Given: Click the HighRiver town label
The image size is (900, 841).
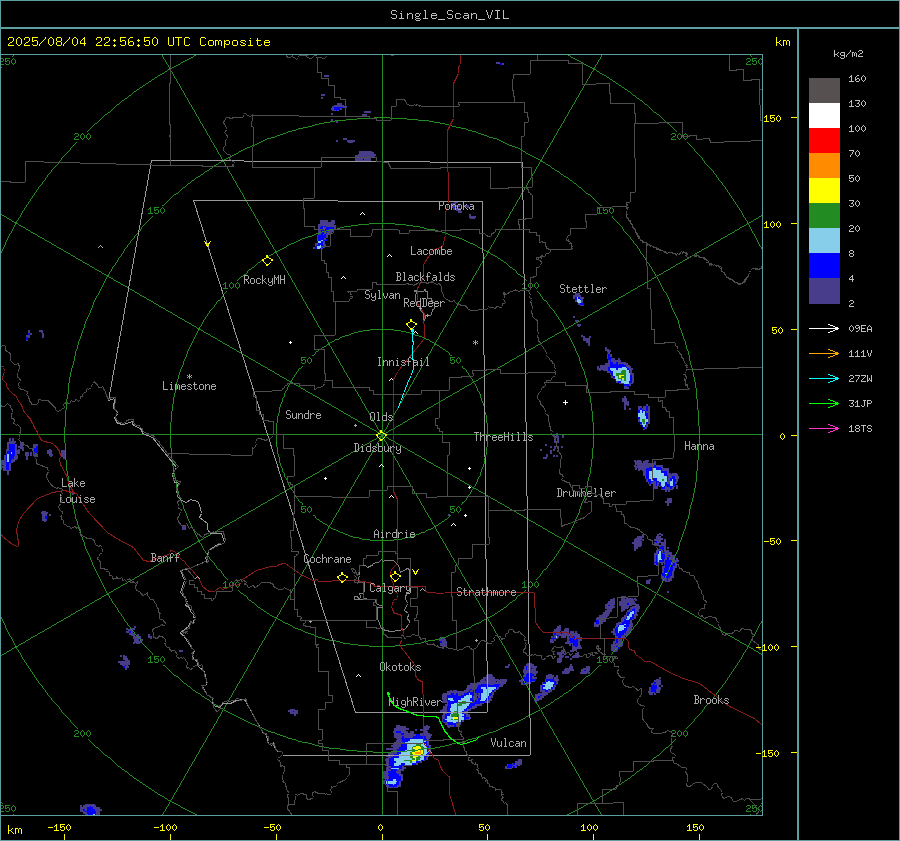Looking at the screenshot, I should (414, 703).
